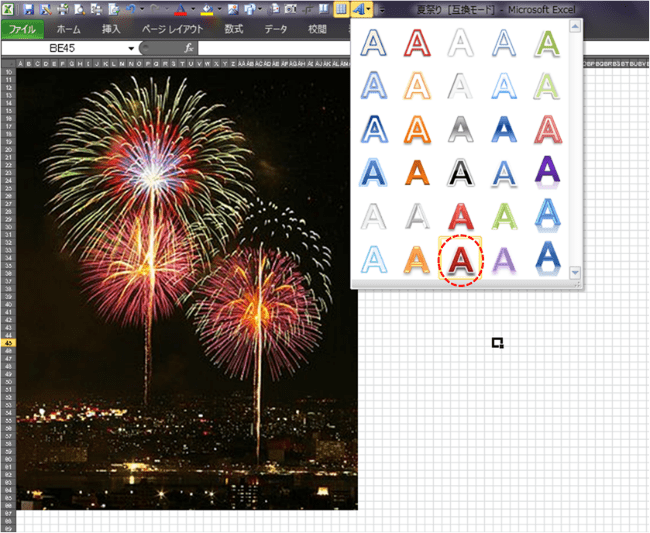The width and height of the screenshot is (650, 533).
Task: Select the fireworks picture on the worksheet
Action: coord(187,289)
